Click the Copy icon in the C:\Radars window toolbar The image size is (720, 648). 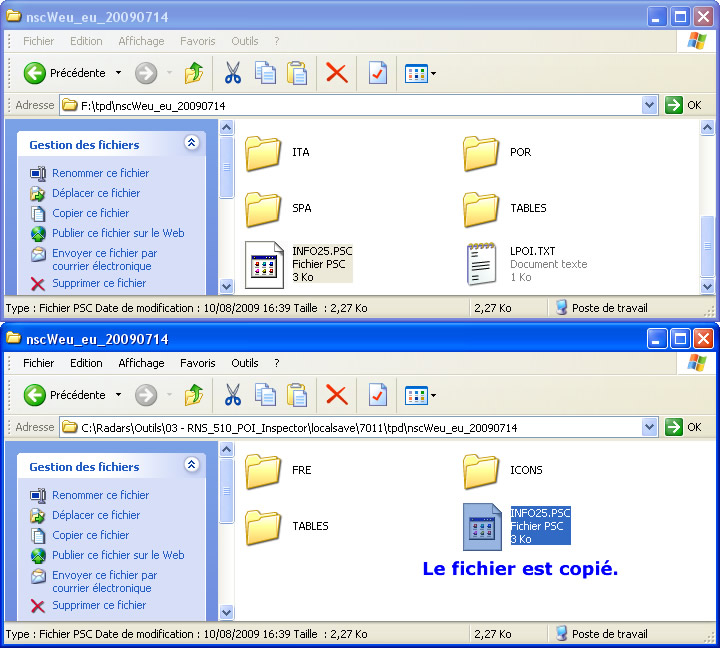click(265, 395)
